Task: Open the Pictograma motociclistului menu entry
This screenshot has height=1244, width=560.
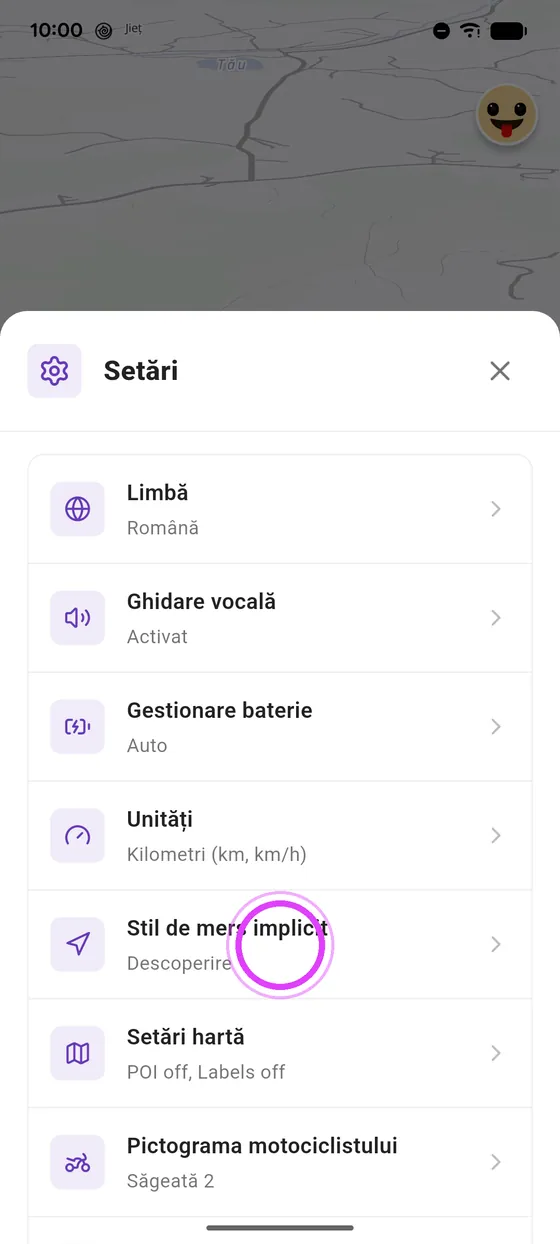Action: pos(280,1162)
